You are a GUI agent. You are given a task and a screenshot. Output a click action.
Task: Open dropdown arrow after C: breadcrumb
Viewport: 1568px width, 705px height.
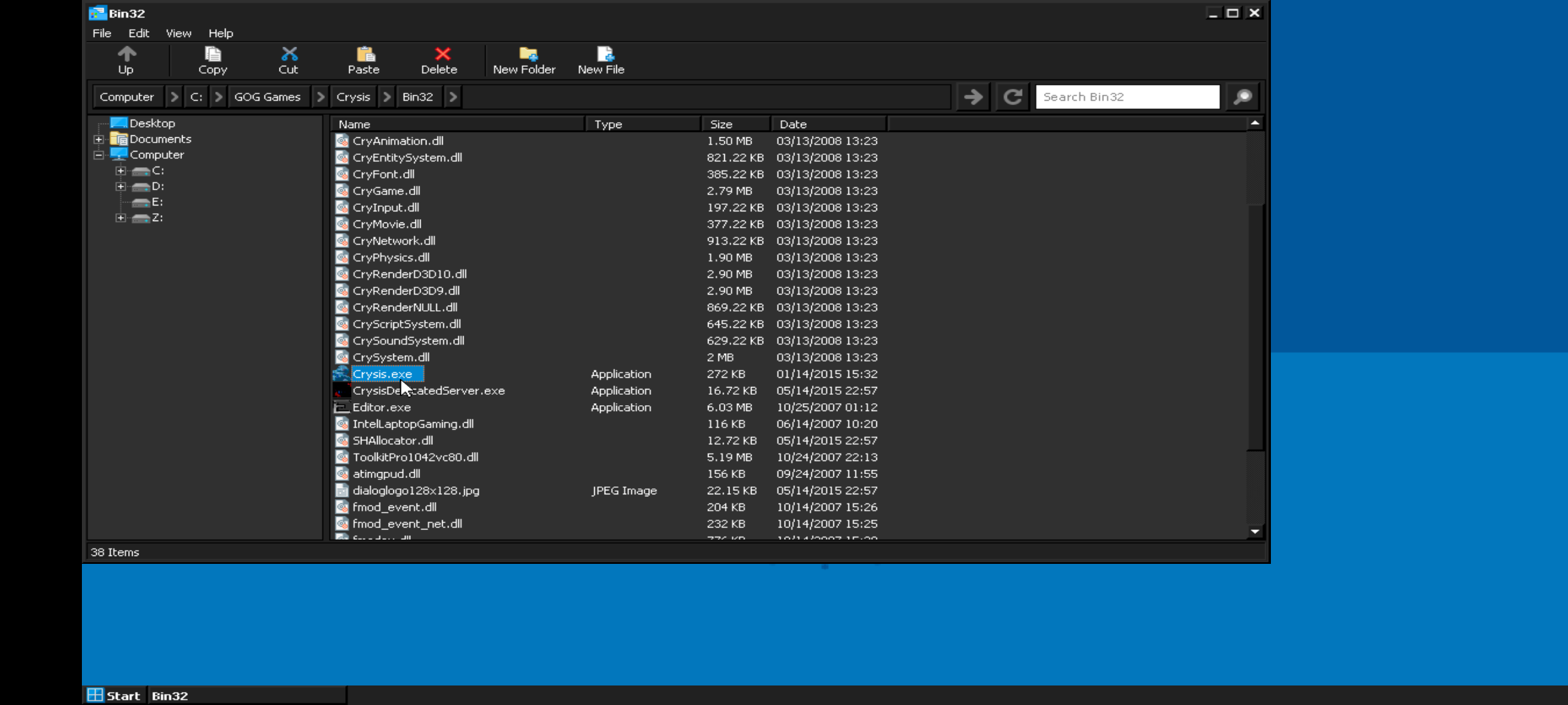[218, 97]
